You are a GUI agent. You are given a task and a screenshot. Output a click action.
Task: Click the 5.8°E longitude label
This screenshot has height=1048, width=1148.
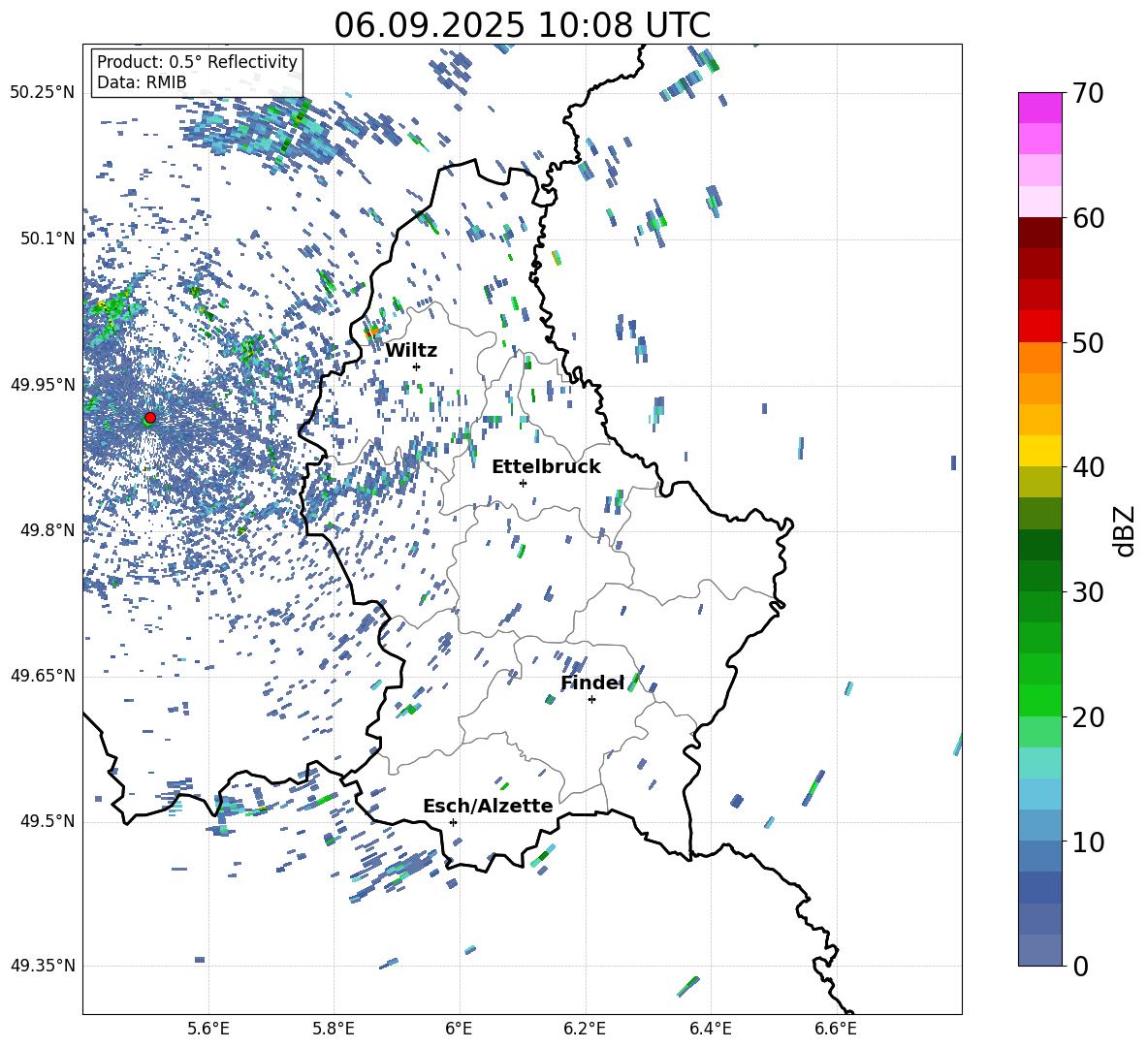[334, 1029]
